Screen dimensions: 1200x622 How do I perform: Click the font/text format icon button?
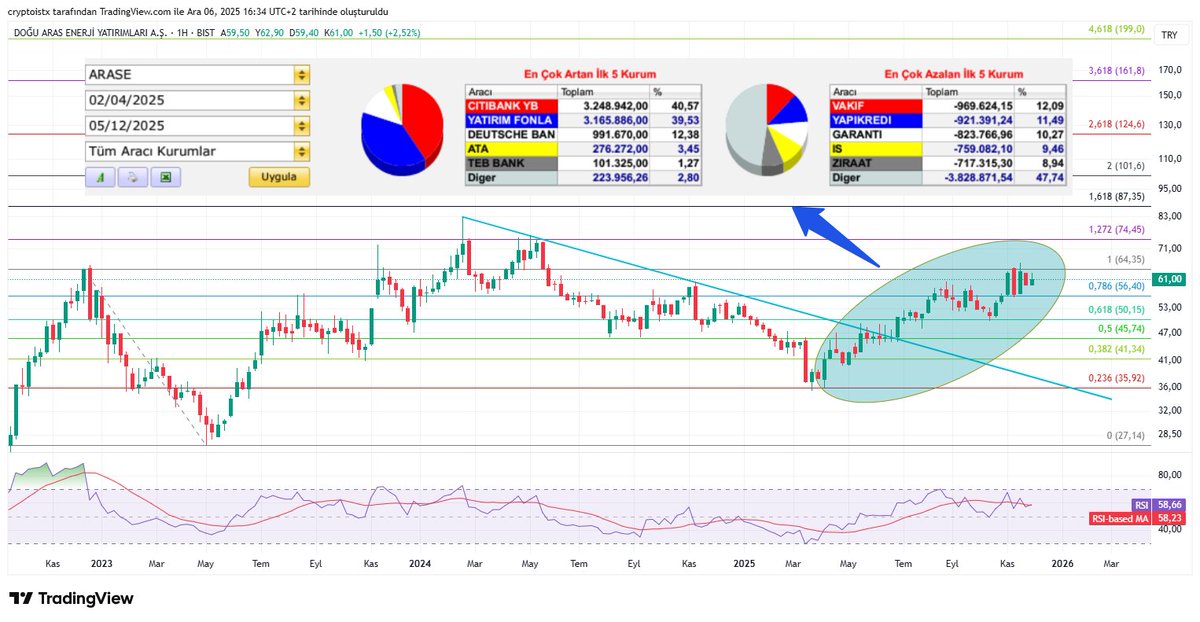pyautogui.click(x=101, y=177)
